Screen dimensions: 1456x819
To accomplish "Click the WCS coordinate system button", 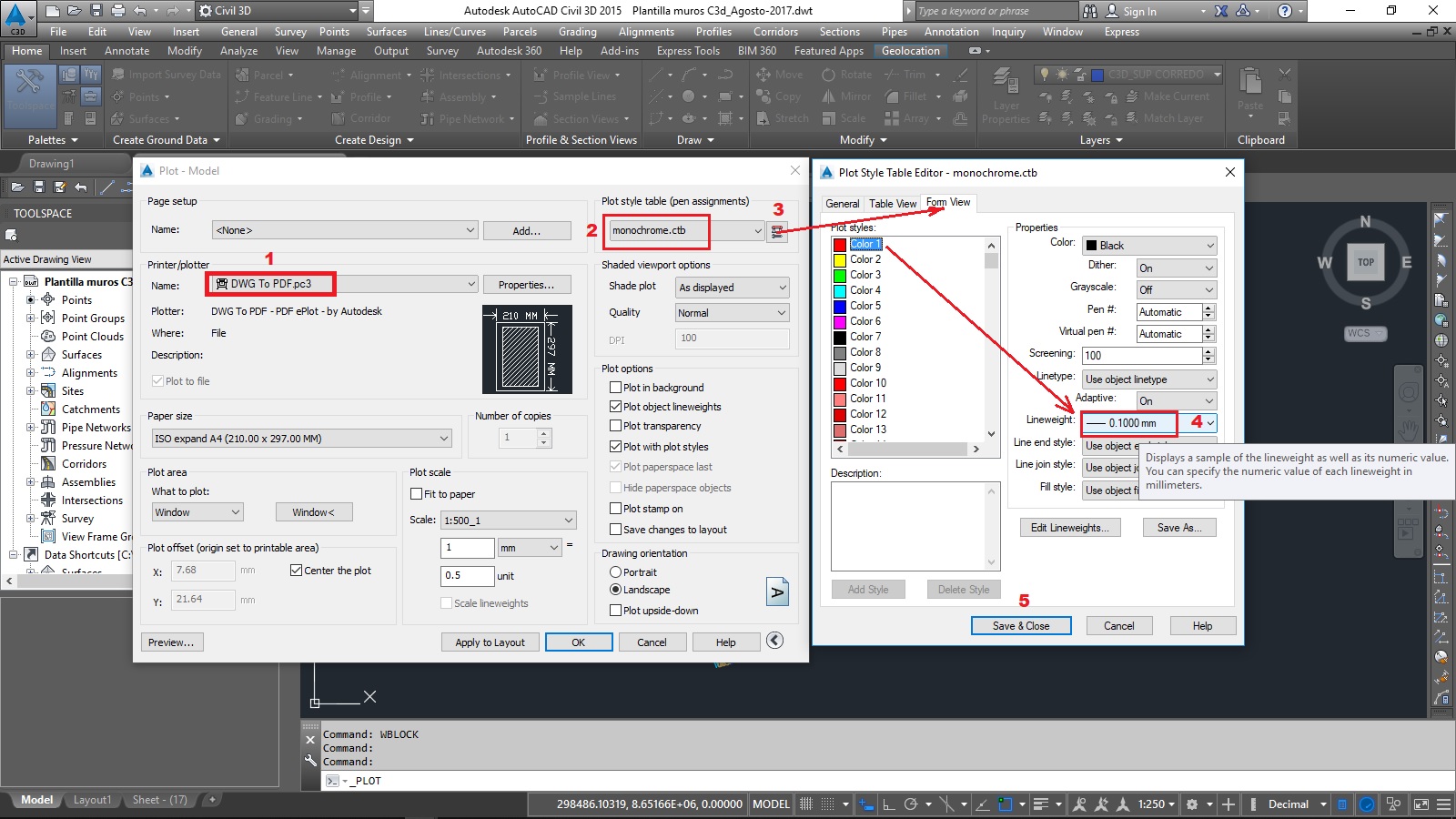I will point(1365,333).
